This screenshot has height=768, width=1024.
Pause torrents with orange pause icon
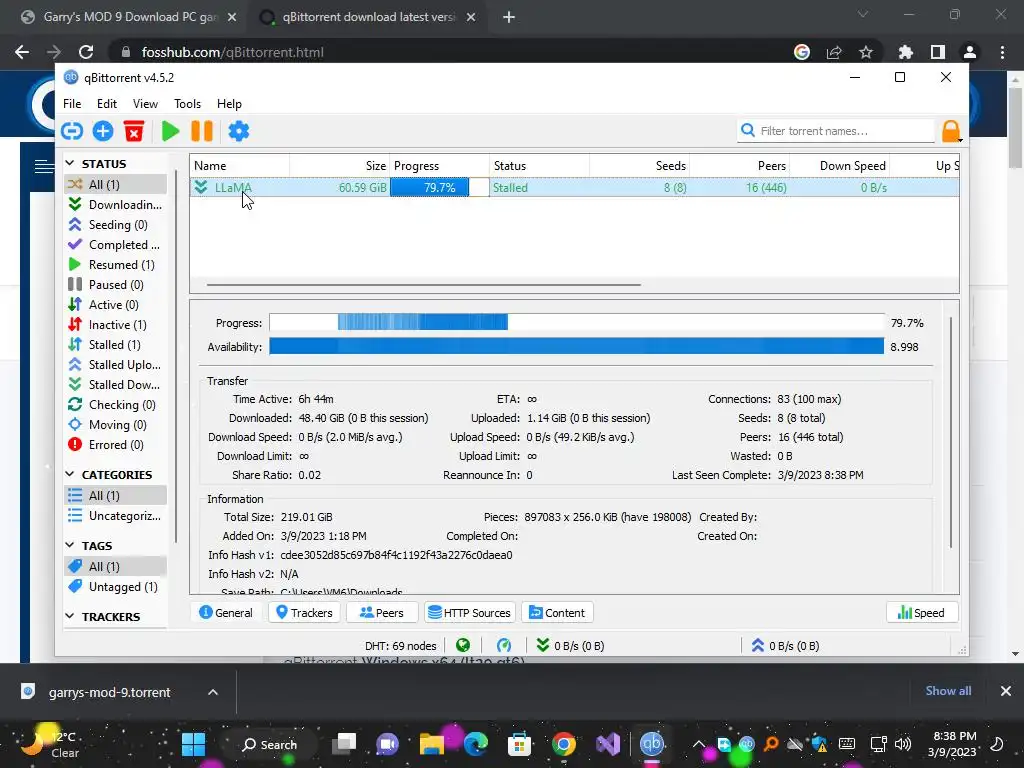202,131
